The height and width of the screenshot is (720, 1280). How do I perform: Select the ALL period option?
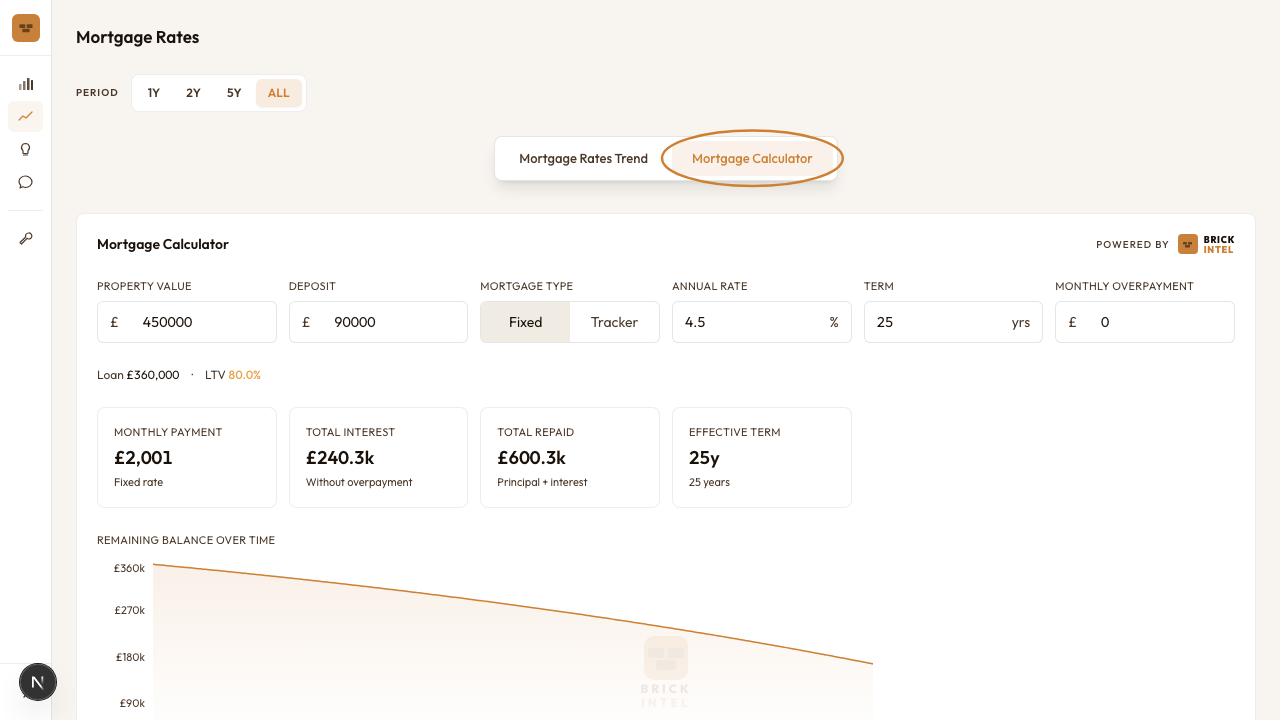tap(278, 92)
